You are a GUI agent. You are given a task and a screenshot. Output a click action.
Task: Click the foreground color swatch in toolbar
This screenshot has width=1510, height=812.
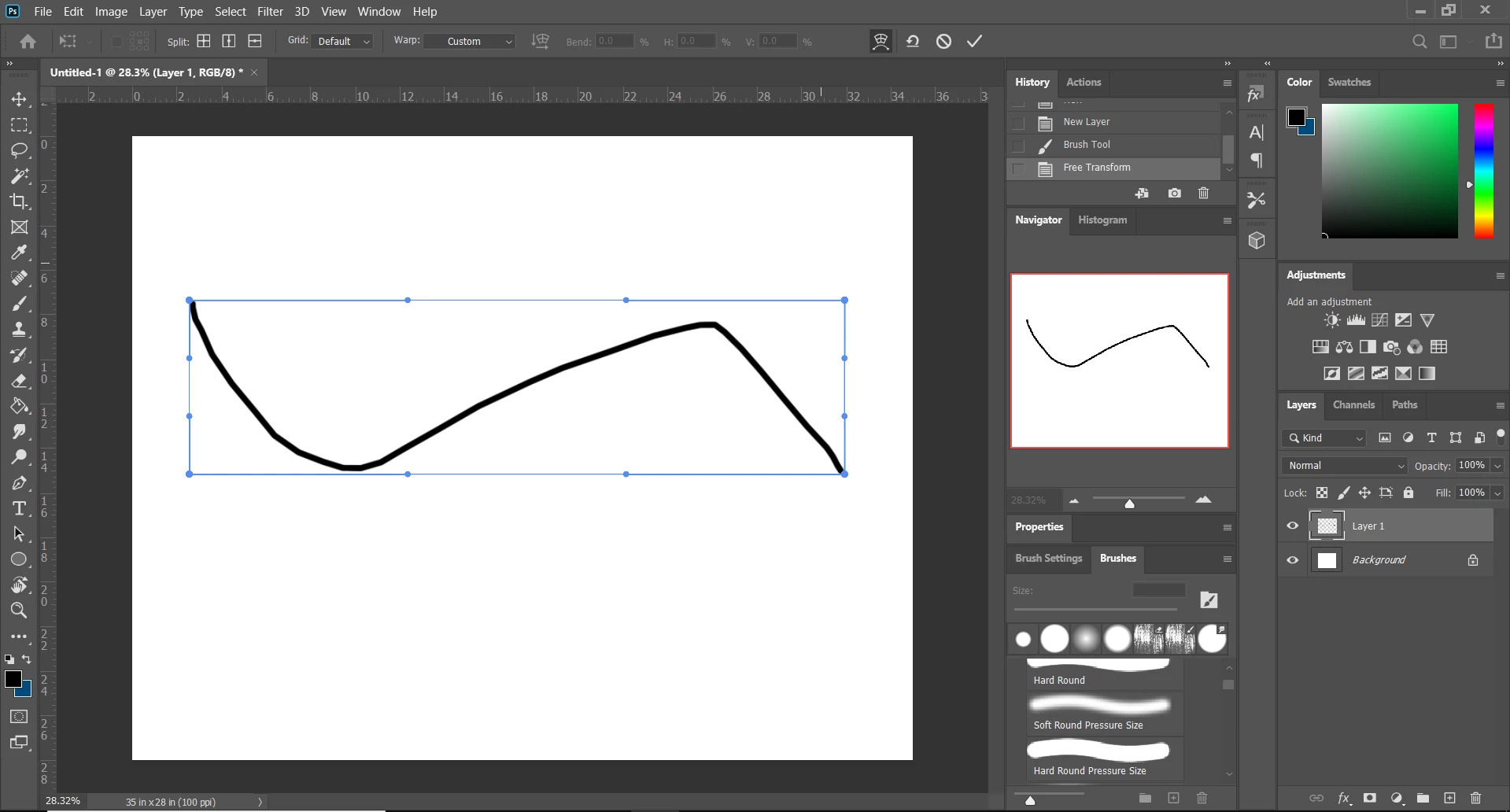click(x=13, y=679)
